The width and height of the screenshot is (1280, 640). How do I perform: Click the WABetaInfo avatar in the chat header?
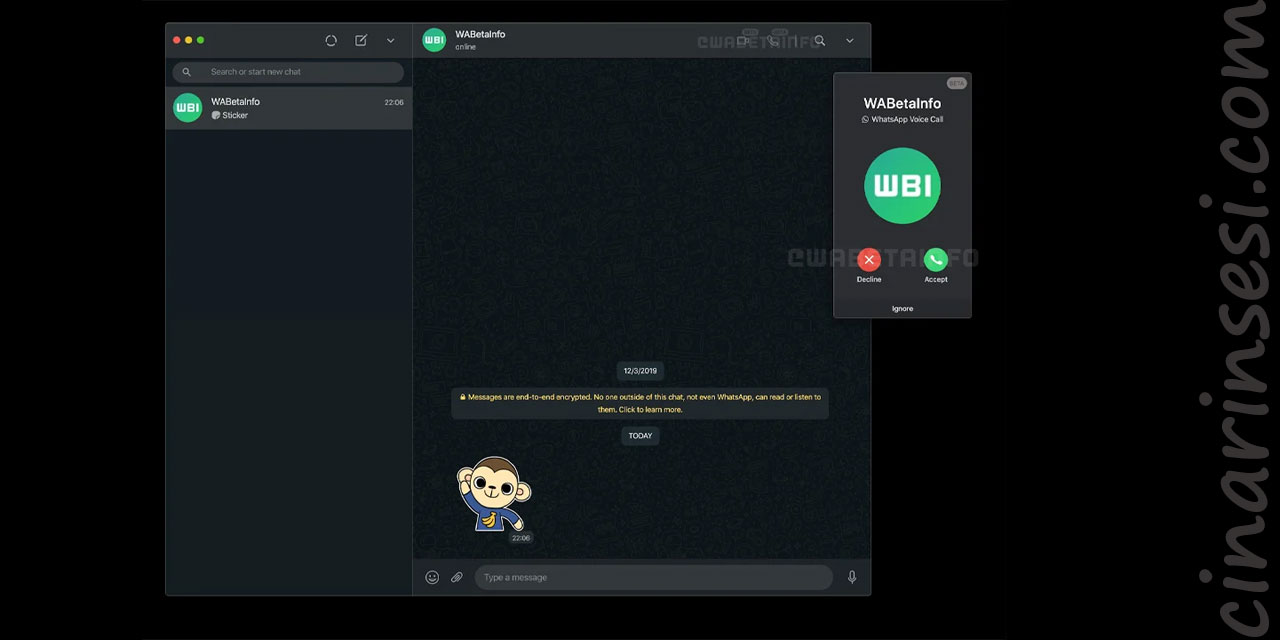[434, 40]
